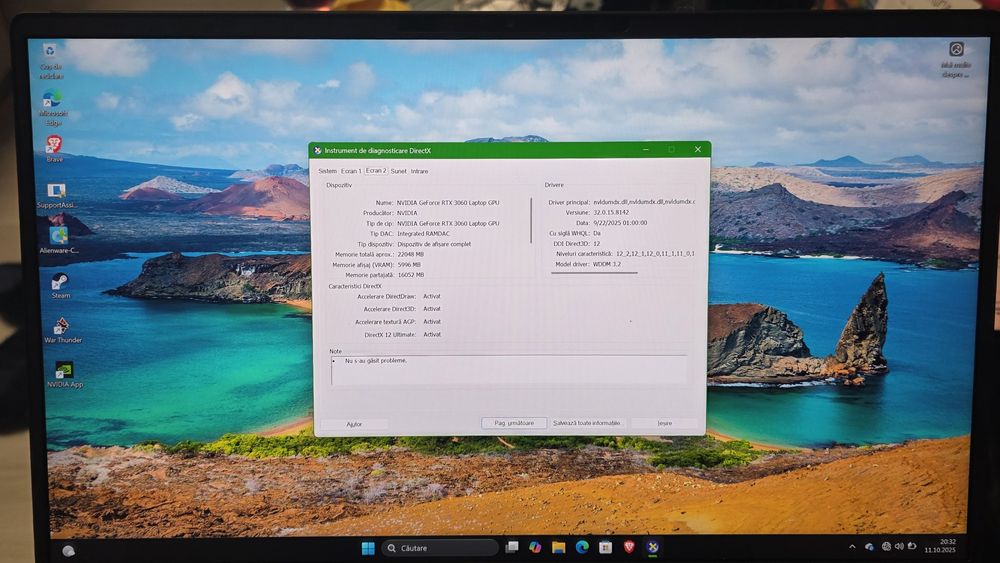Open the SupportAssist desktop shortcut

[x=56, y=195]
